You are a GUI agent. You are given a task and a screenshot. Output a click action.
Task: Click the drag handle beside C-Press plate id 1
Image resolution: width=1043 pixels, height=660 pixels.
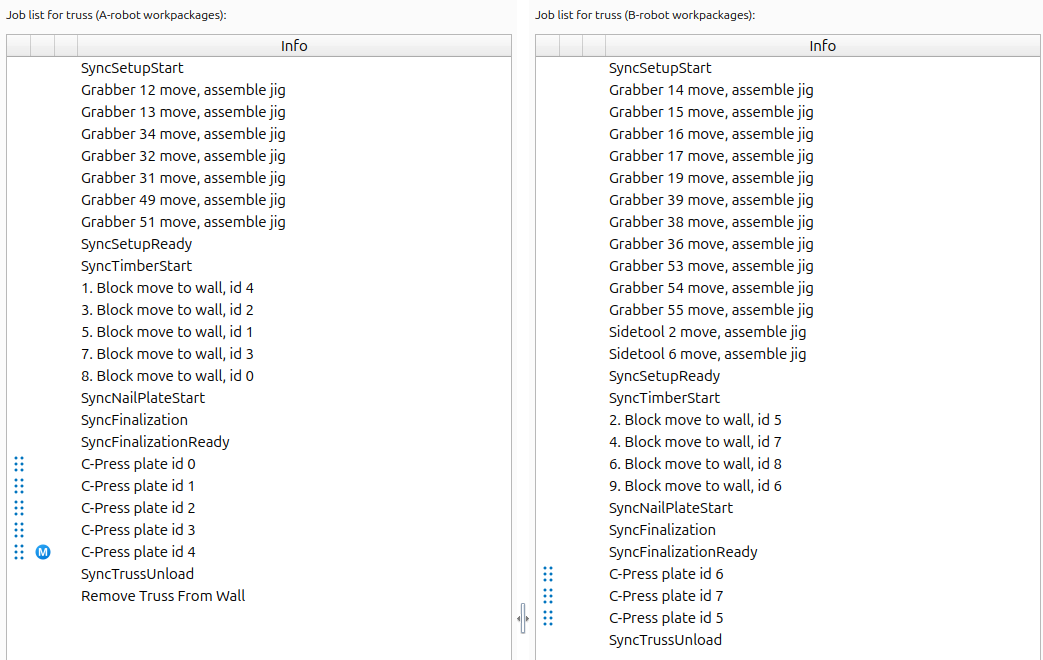[x=19, y=485]
